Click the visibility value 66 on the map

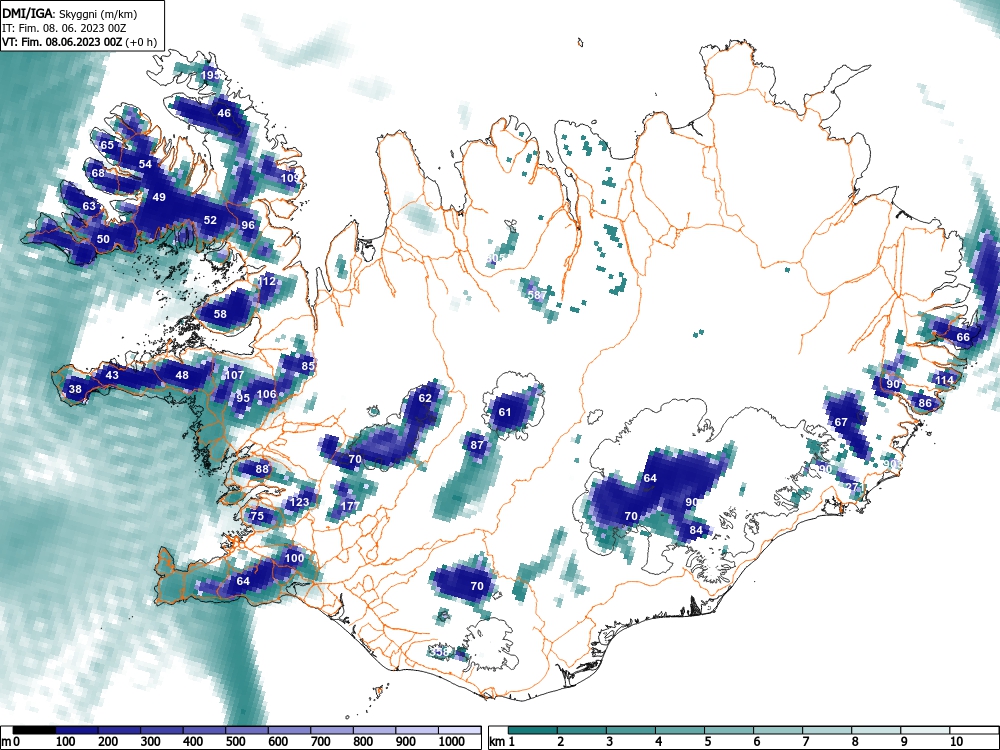(x=963, y=337)
